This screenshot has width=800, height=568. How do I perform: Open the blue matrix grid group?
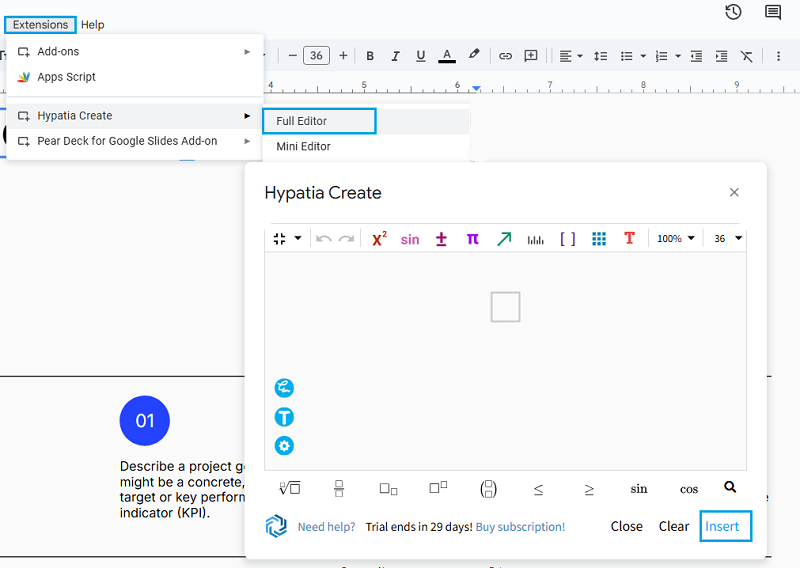tap(599, 238)
